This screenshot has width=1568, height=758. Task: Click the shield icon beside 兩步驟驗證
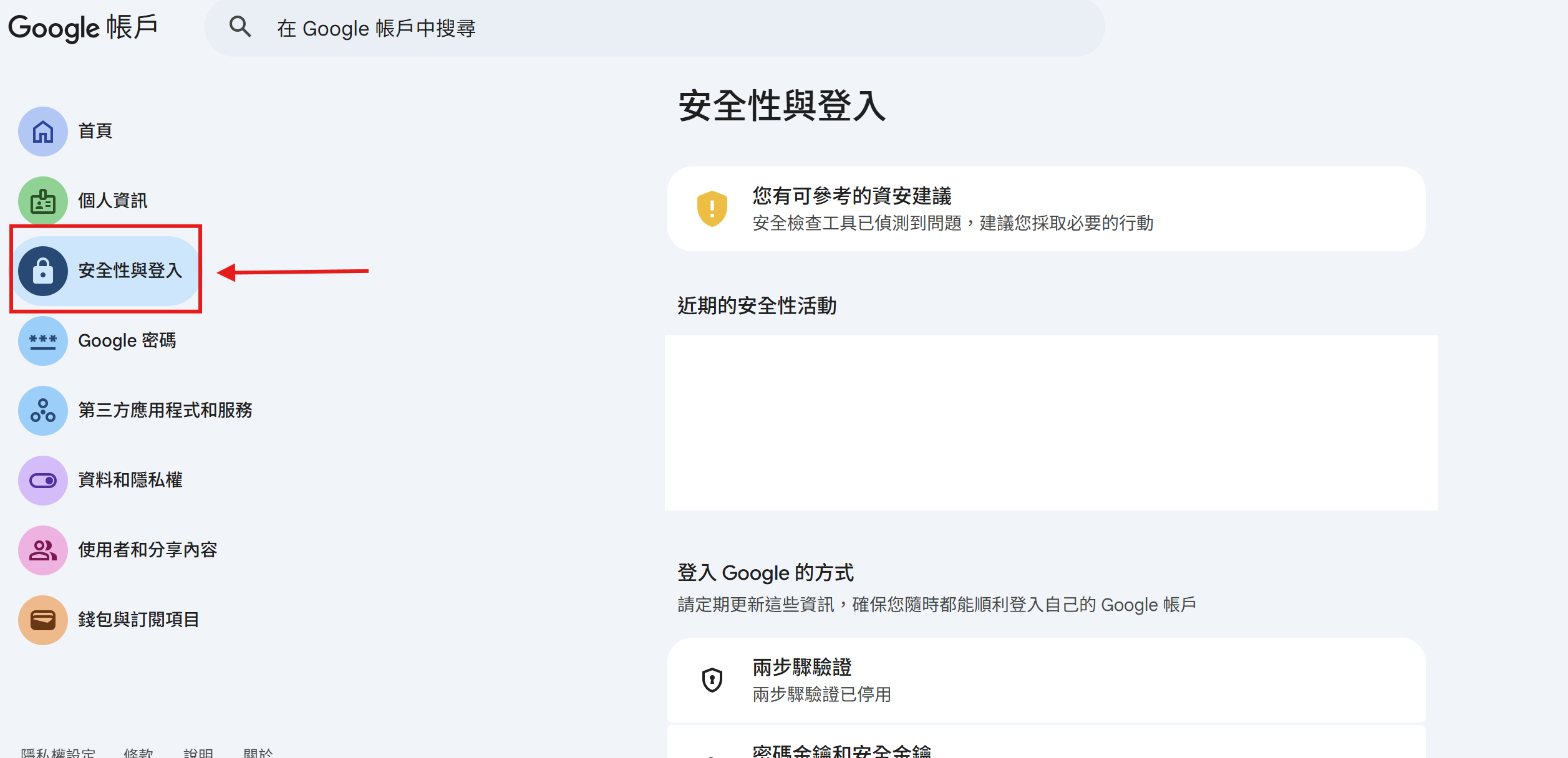(712, 680)
